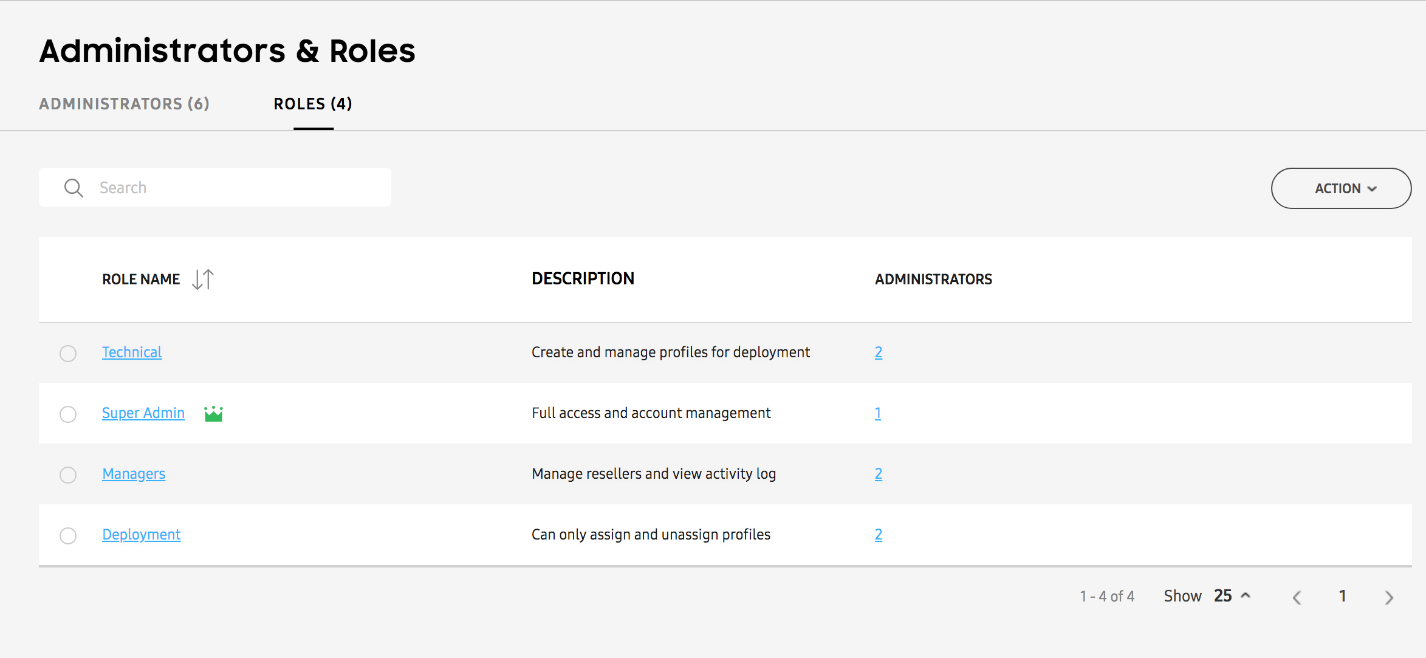The width and height of the screenshot is (1426, 658).
Task: Click the Role Name column header
Action: 141,279
